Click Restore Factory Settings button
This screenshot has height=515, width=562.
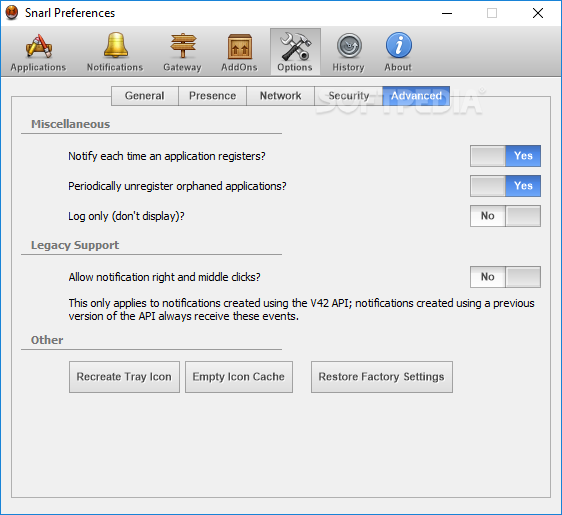tap(382, 377)
